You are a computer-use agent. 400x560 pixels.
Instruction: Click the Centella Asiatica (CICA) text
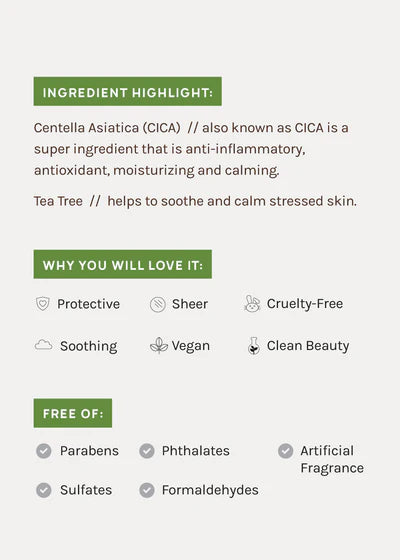click(x=107, y=128)
